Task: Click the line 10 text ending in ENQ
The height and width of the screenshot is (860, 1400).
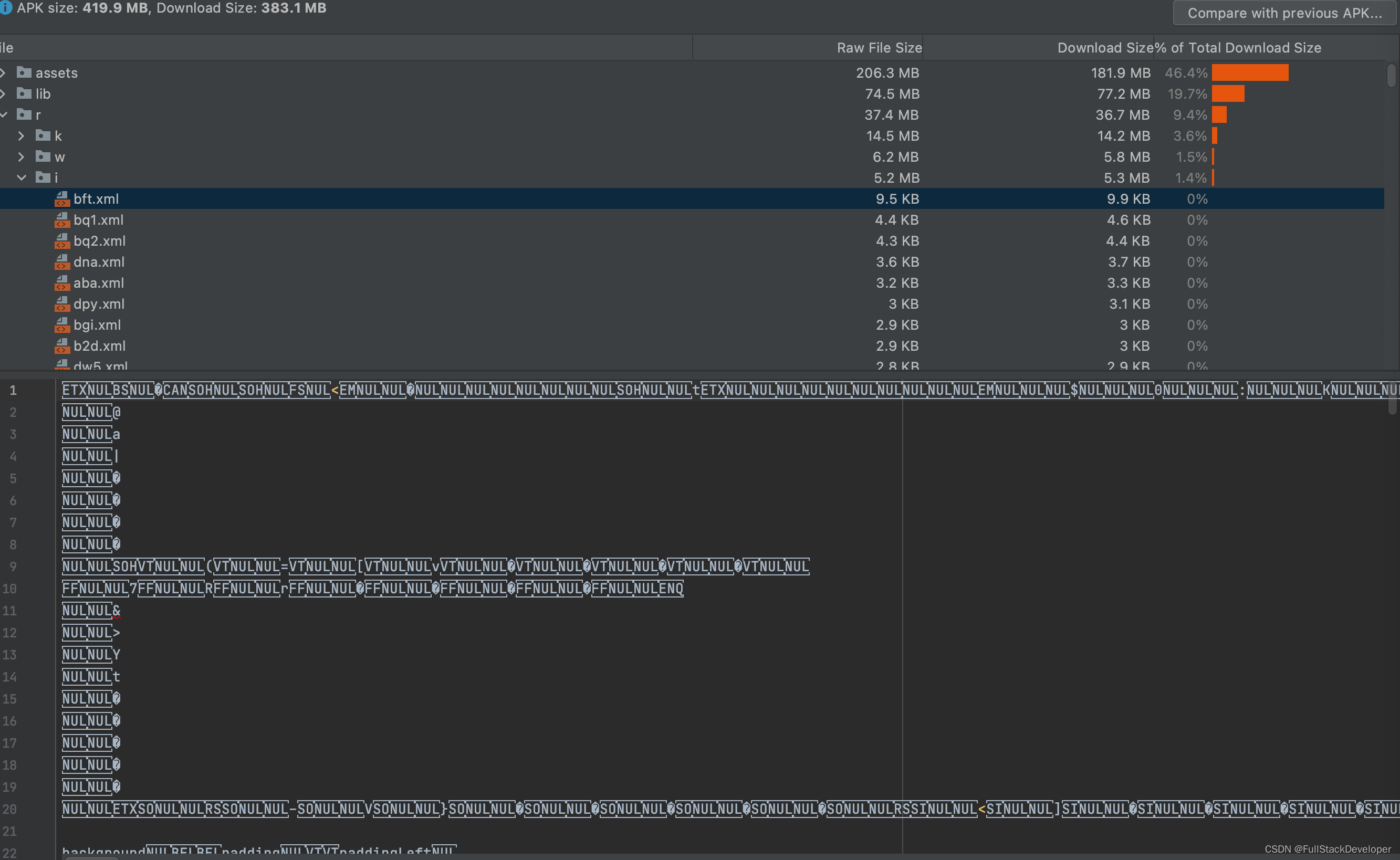Action: click(373, 589)
